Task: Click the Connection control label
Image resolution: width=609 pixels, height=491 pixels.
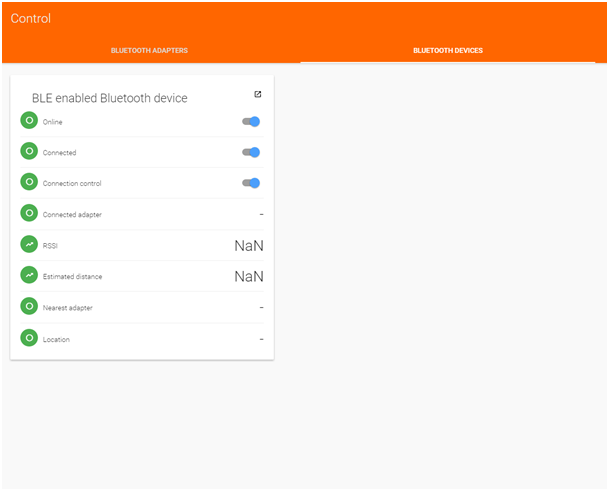Action: 72,183
